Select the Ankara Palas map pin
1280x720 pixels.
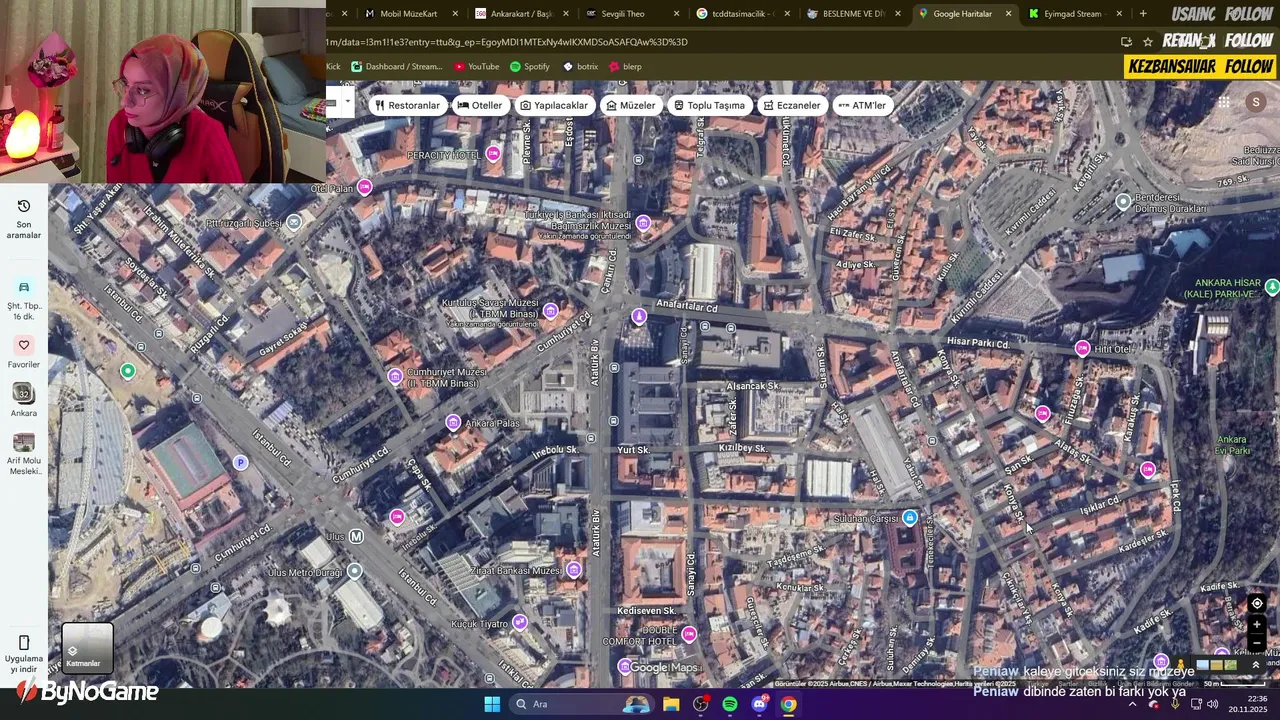(x=453, y=423)
